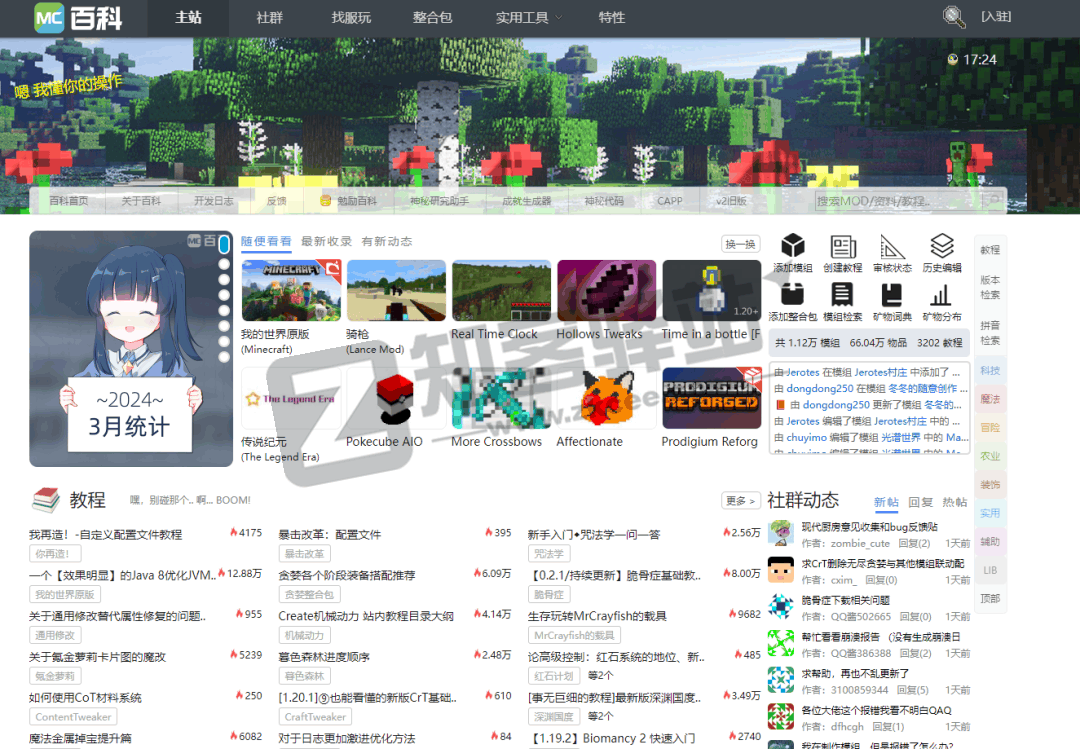The width and height of the screenshot is (1080, 749).
Task: Open 矿物分布 bar chart icon
Action: click(941, 295)
